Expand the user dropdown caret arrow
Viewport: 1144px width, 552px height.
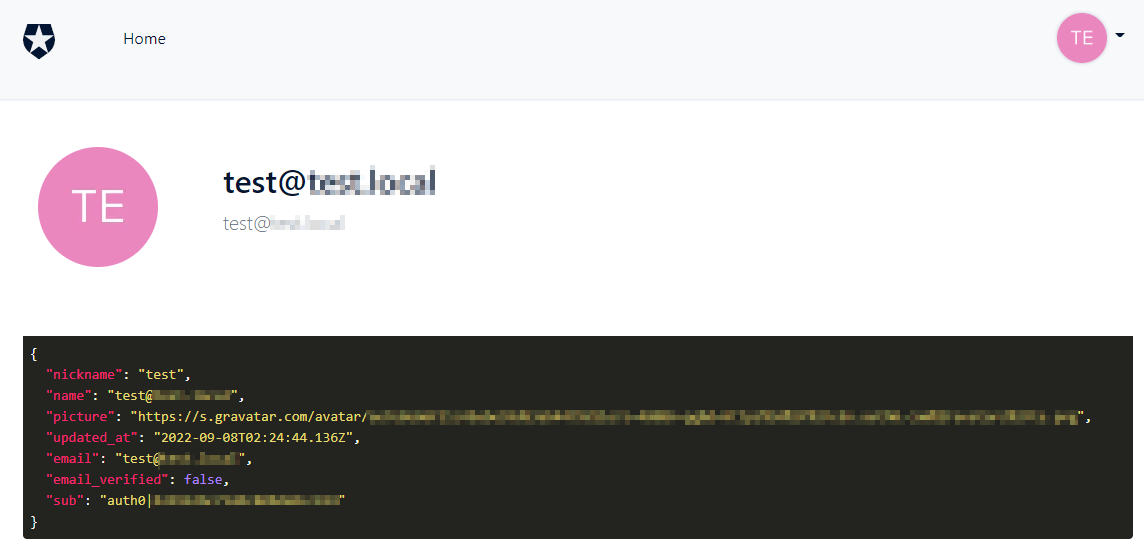pos(1120,35)
